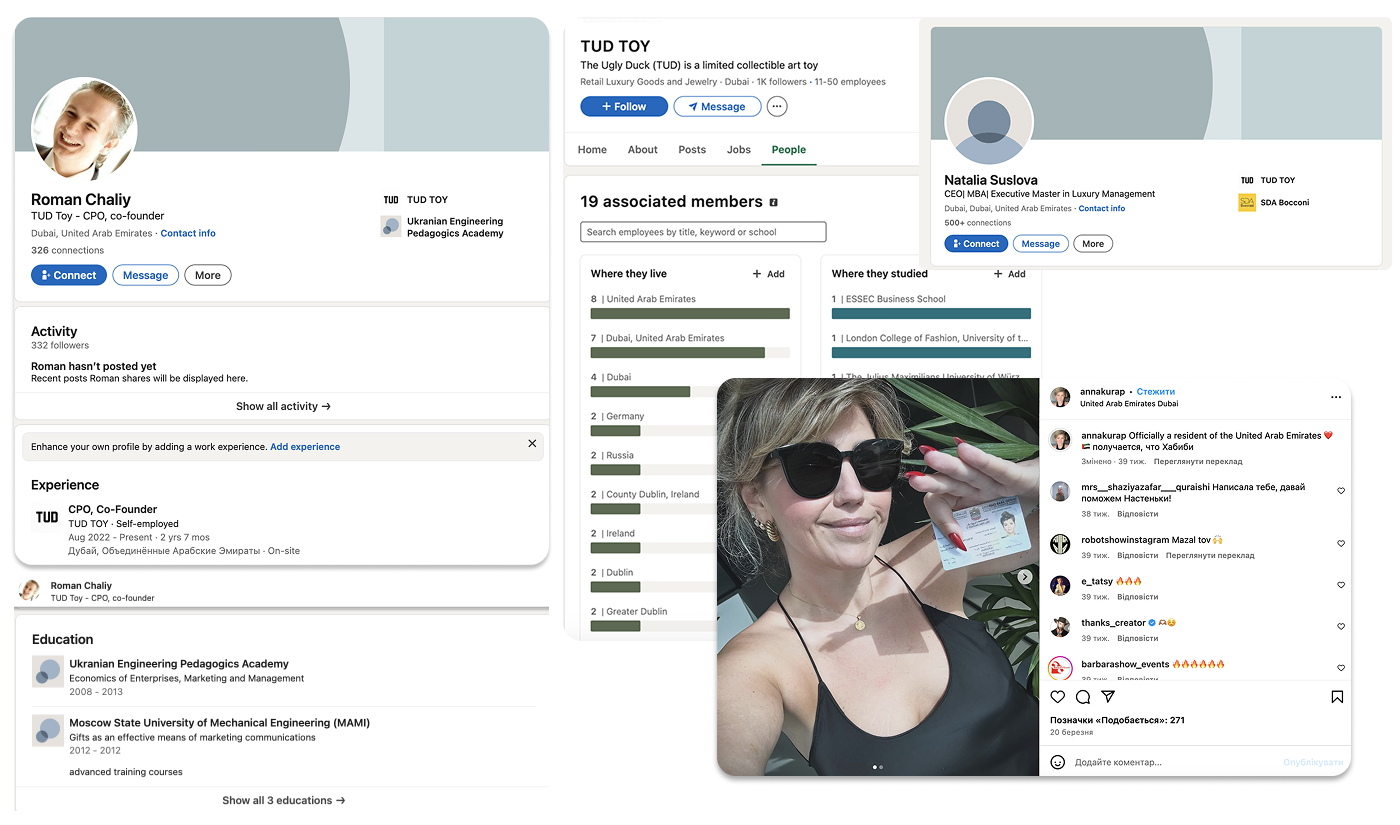Click the search employees input field
The width and height of the screenshot is (1400, 825).
[703, 232]
